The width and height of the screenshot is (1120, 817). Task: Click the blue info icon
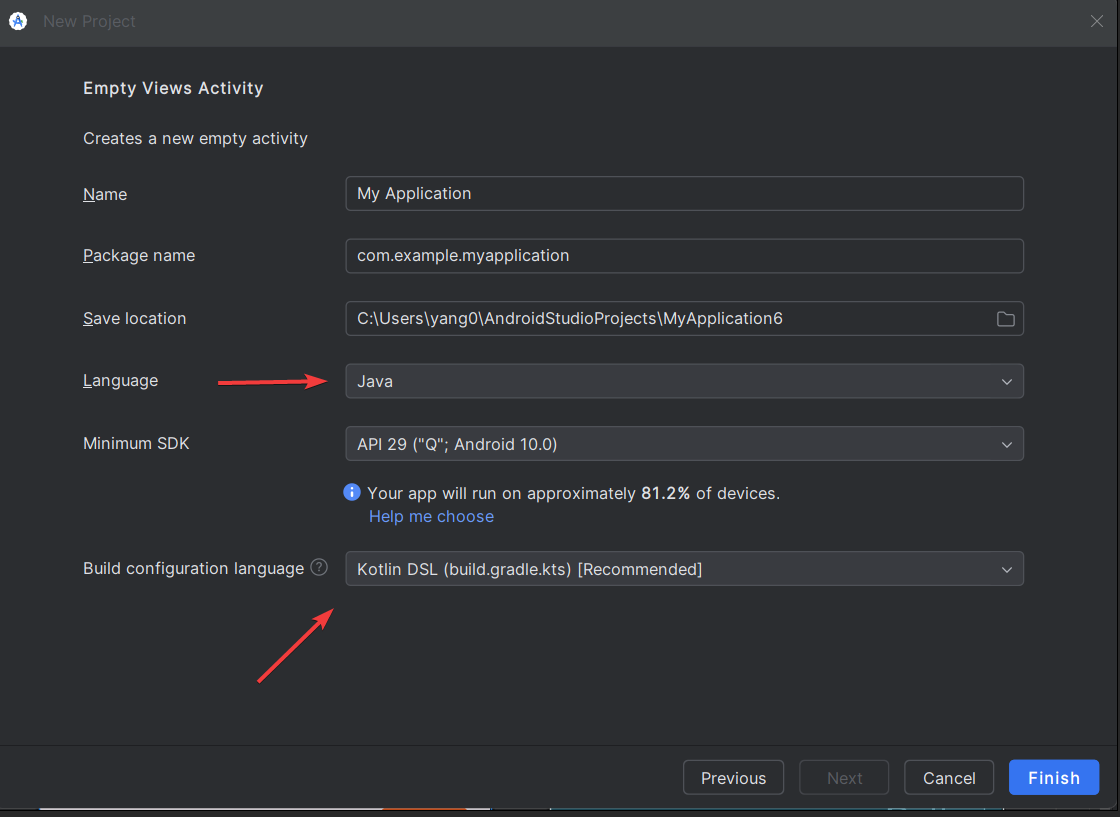click(x=351, y=492)
